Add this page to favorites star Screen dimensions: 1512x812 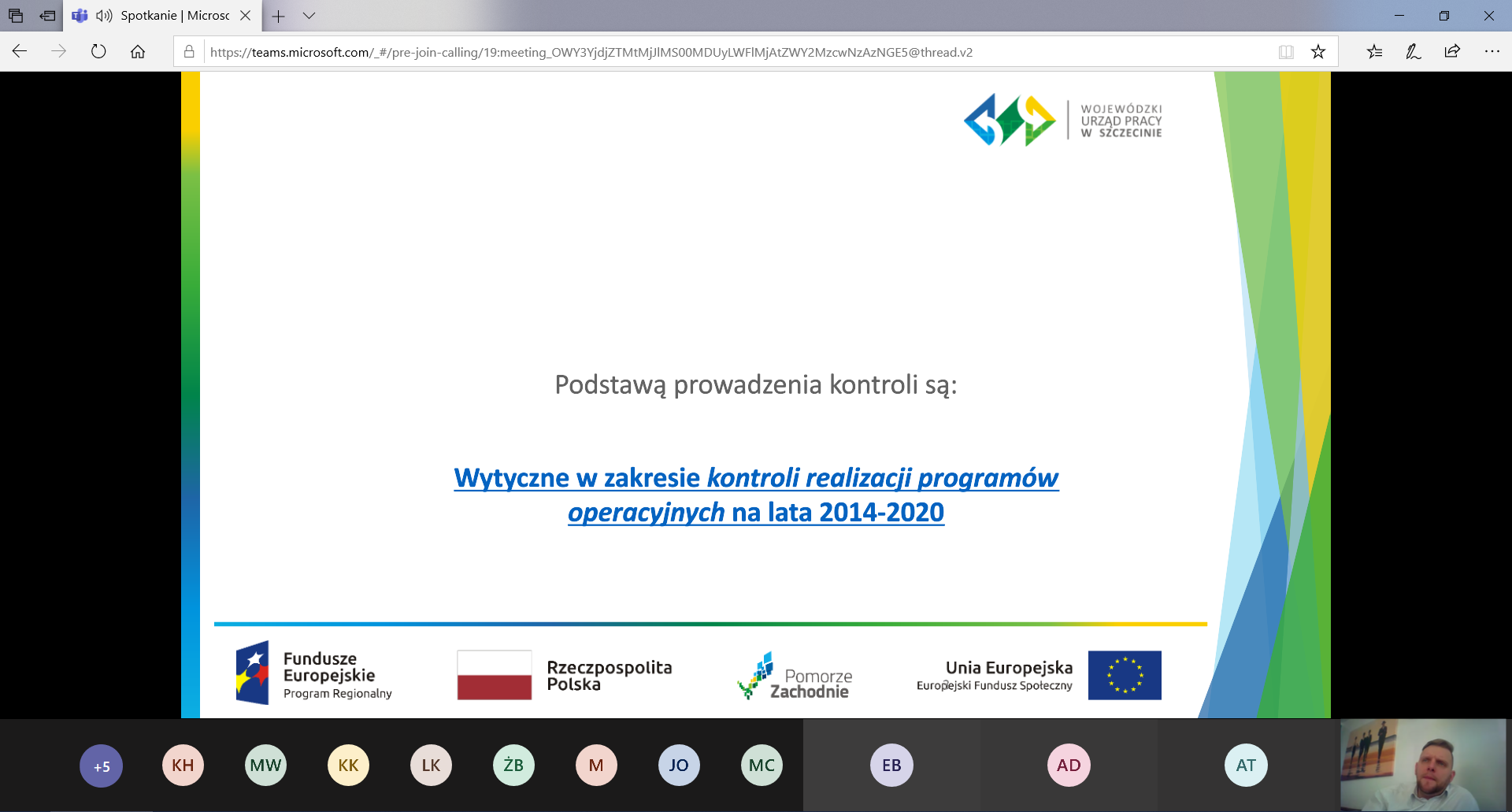[1318, 52]
